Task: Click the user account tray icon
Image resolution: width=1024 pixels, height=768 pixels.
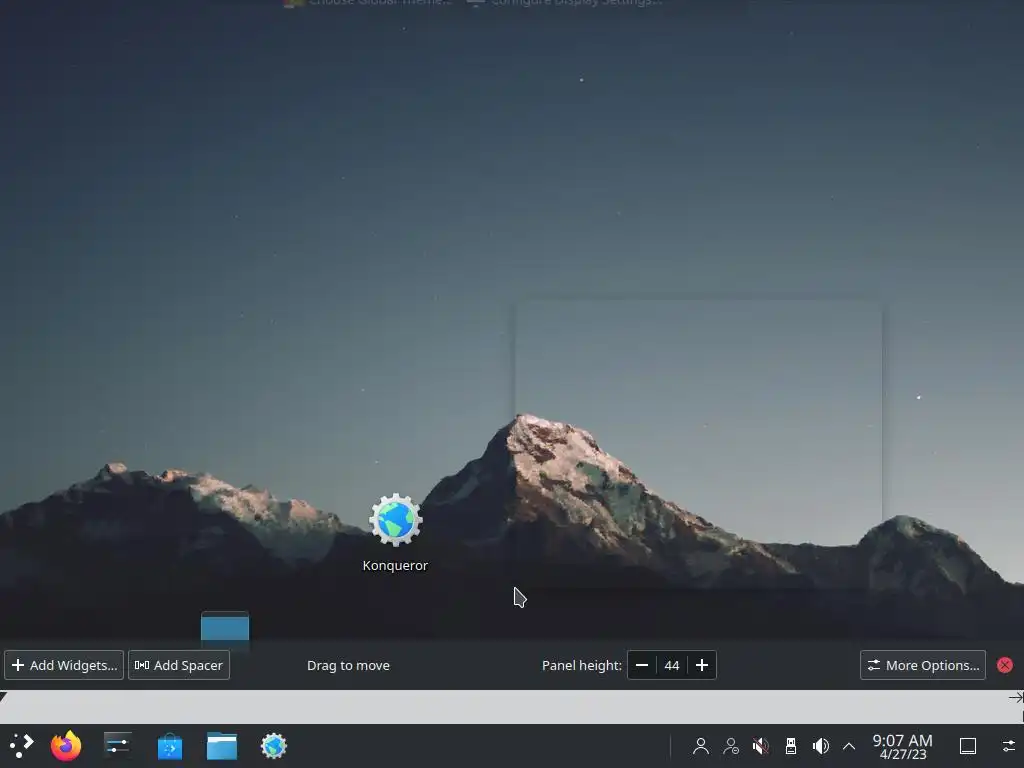Action: pos(701,746)
